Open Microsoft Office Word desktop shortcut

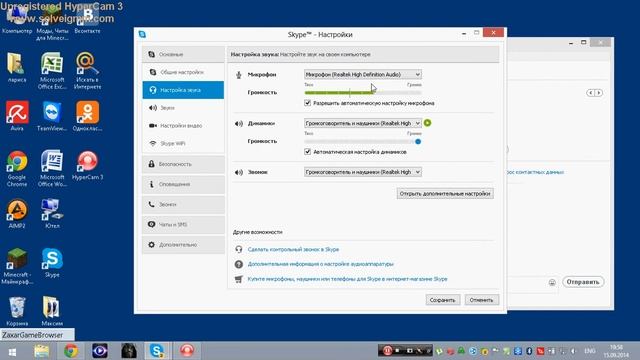tap(52, 168)
